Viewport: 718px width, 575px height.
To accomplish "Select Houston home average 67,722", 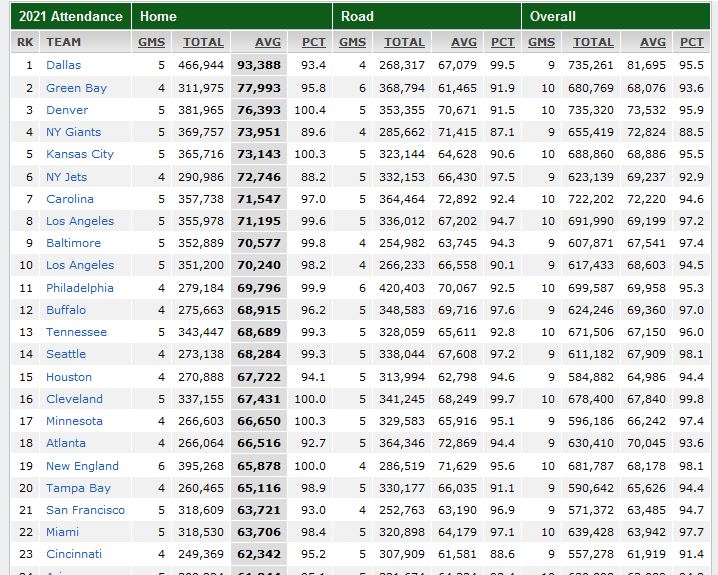I will point(259,377).
